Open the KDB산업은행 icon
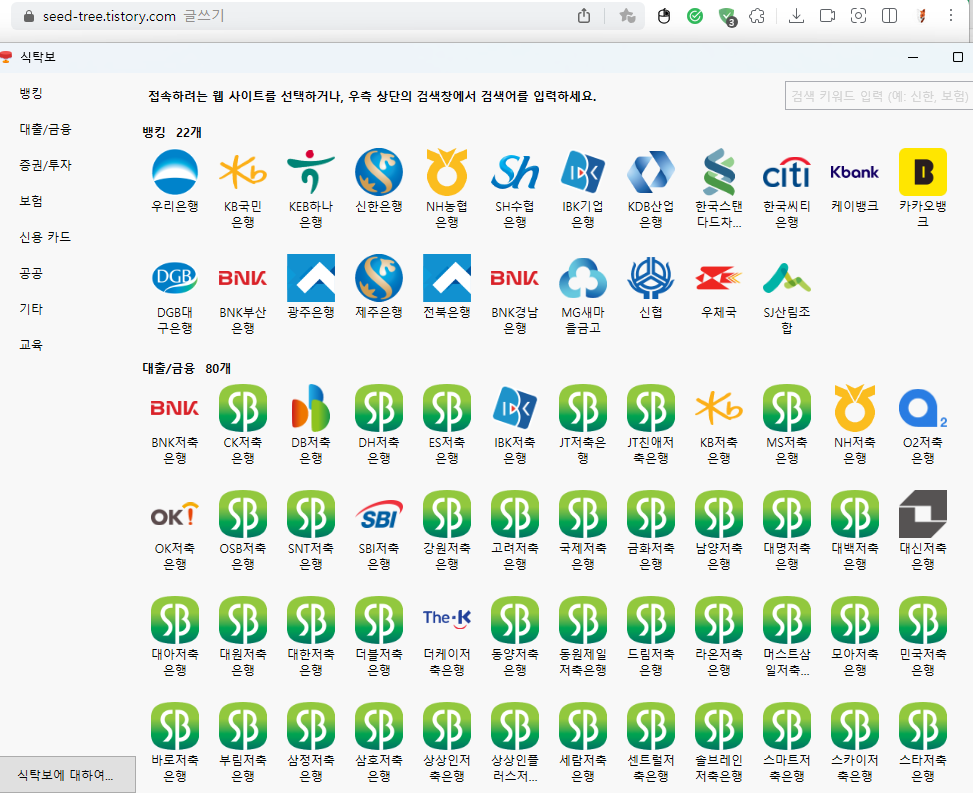973x793 pixels. pyautogui.click(x=651, y=172)
